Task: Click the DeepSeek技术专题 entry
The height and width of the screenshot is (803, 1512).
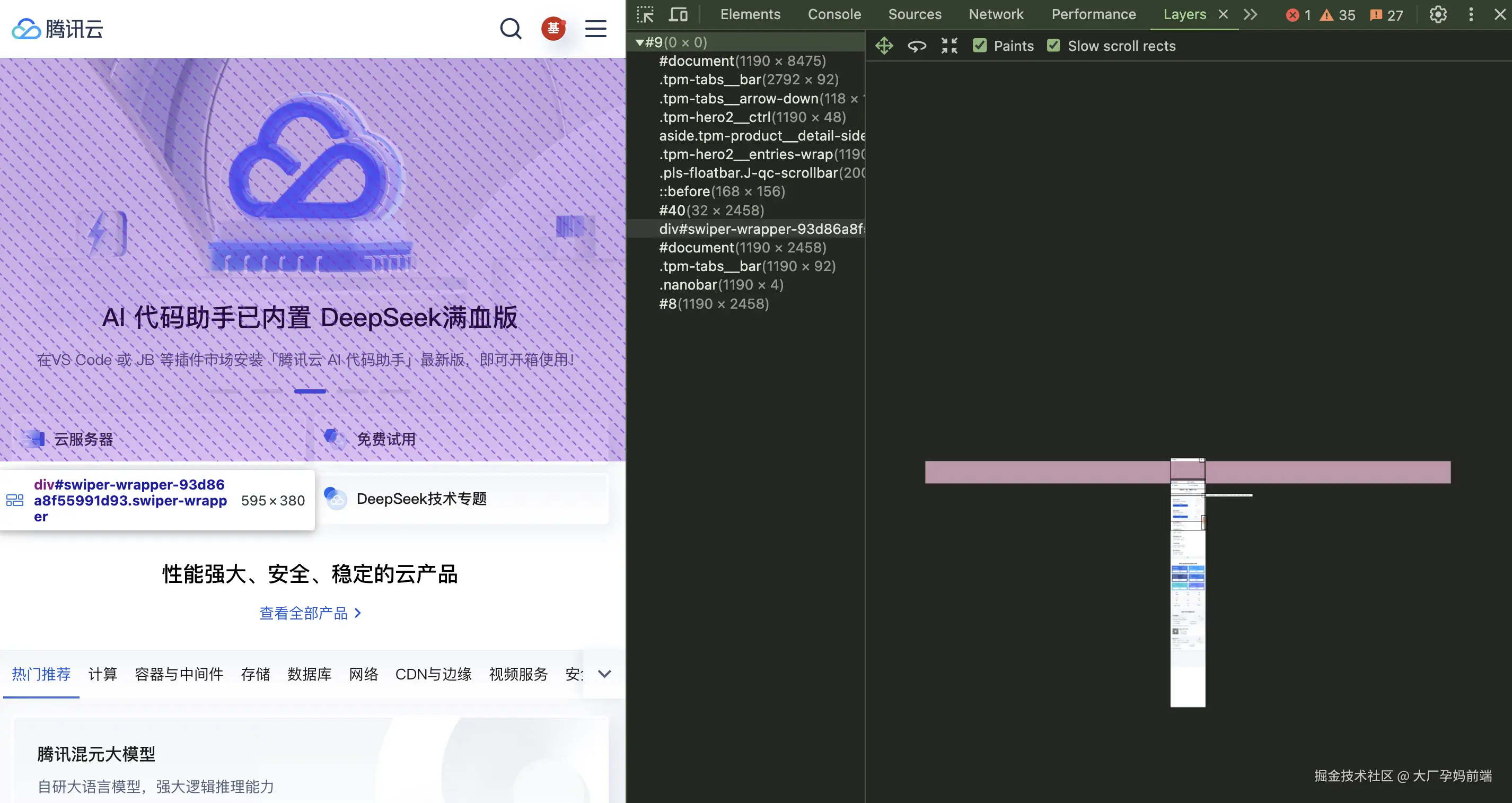Action: coord(421,498)
